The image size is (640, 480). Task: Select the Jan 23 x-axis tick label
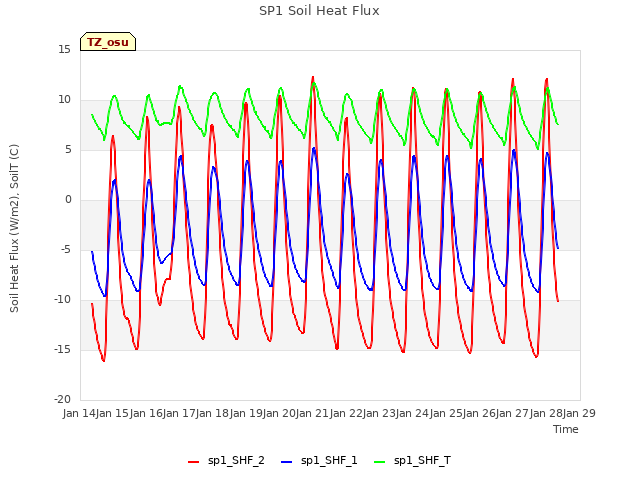(379, 413)
